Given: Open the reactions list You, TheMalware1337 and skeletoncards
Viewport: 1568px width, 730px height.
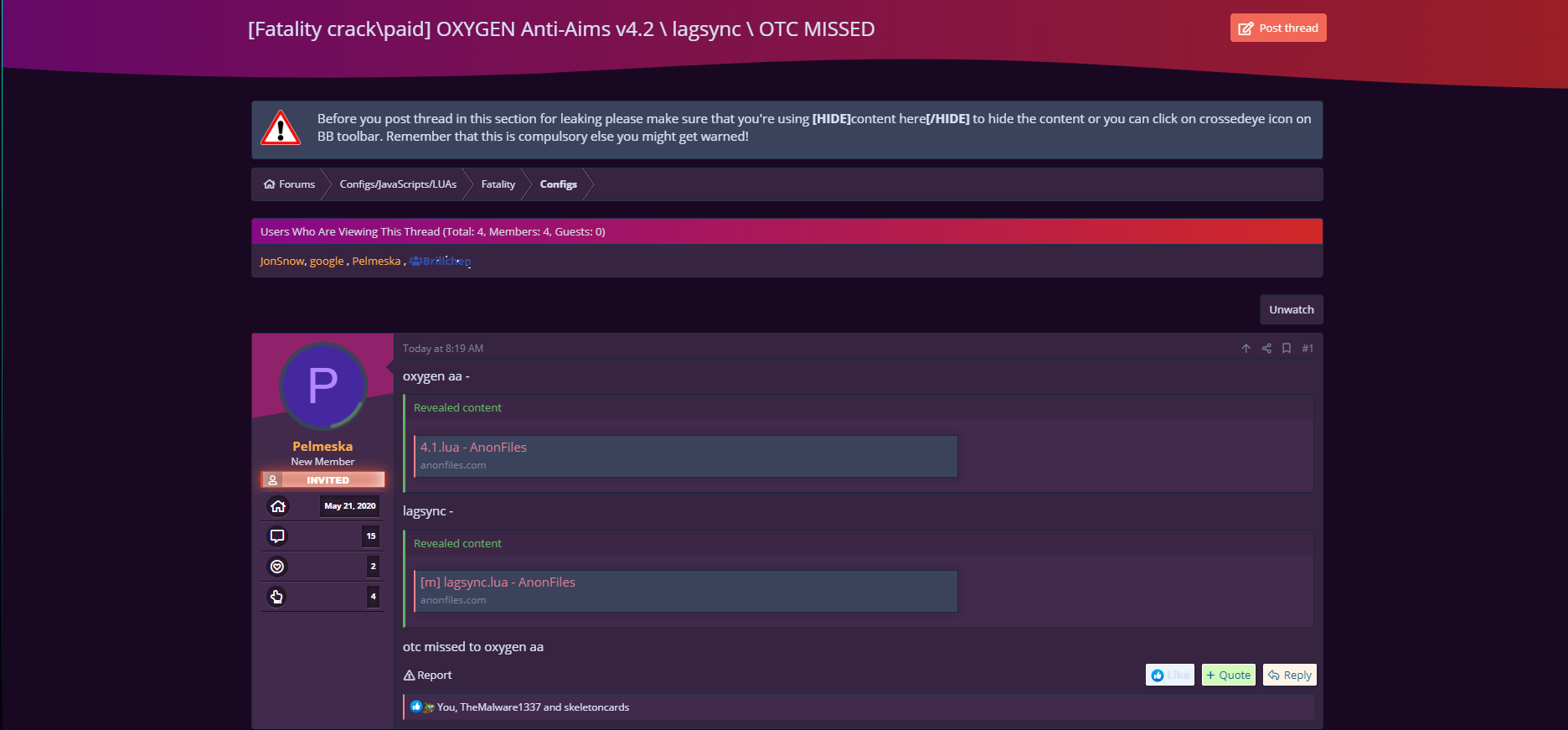Looking at the screenshot, I should (x=533, y=707).
